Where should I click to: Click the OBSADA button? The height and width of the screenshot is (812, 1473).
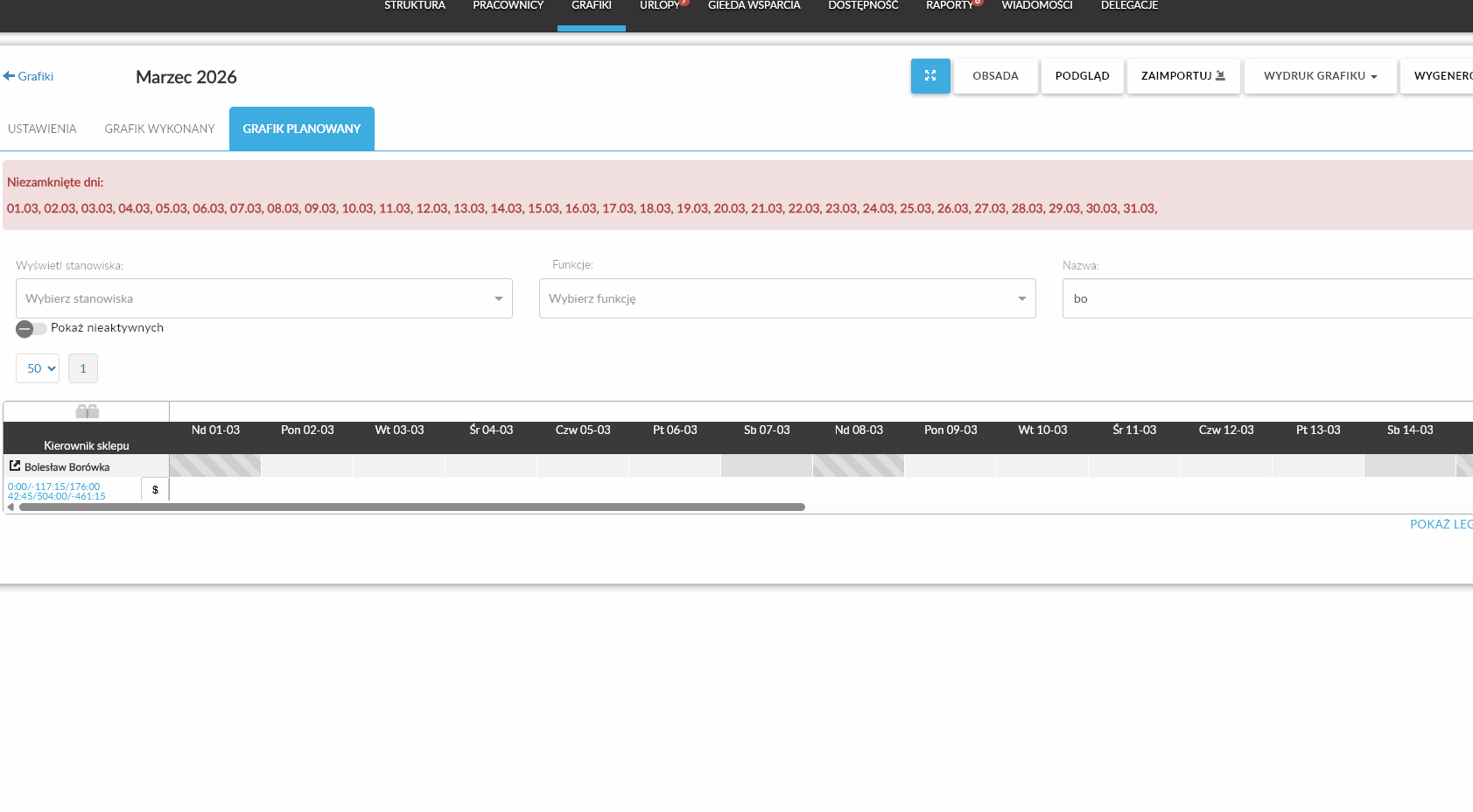pyautogui.click(x=996, y=76)
